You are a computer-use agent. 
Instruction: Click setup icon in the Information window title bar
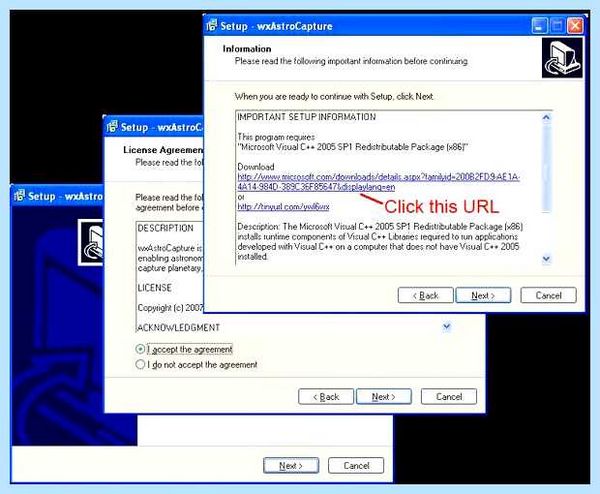pos(212,26)
